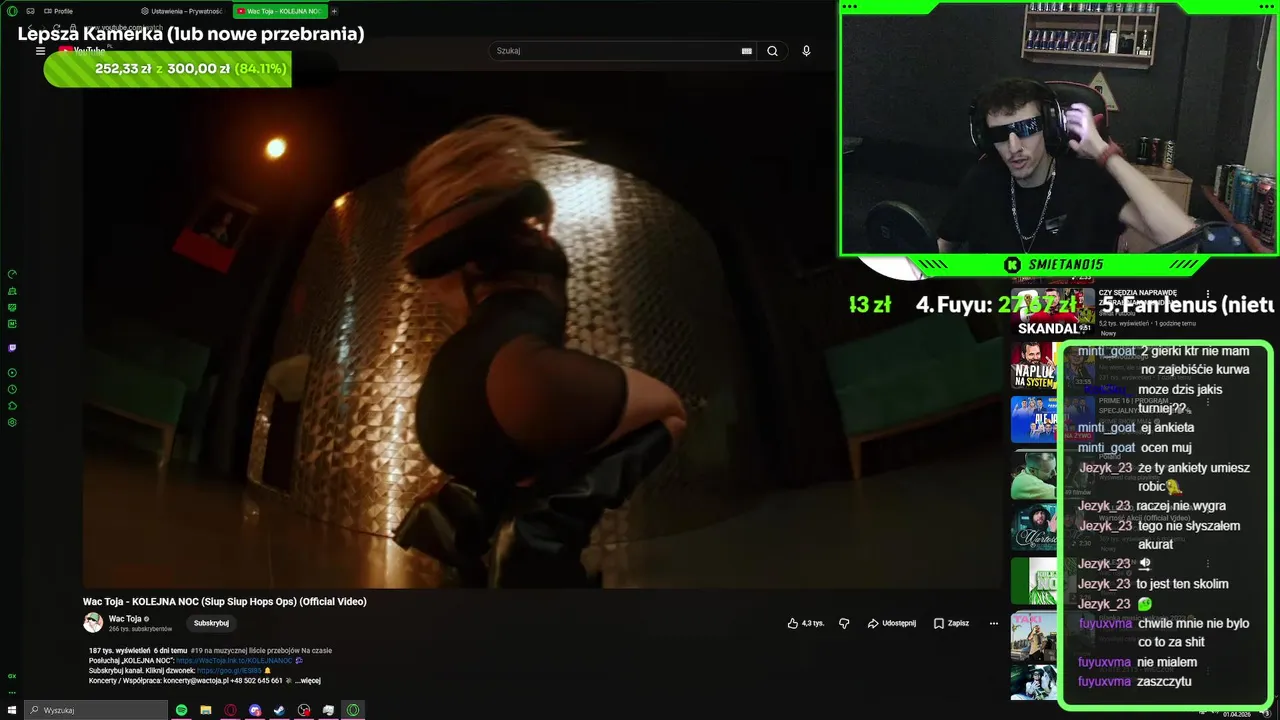1280x720 pixels.
Task: Click the playing video to pause it
Action: click(x=542, y=330)
